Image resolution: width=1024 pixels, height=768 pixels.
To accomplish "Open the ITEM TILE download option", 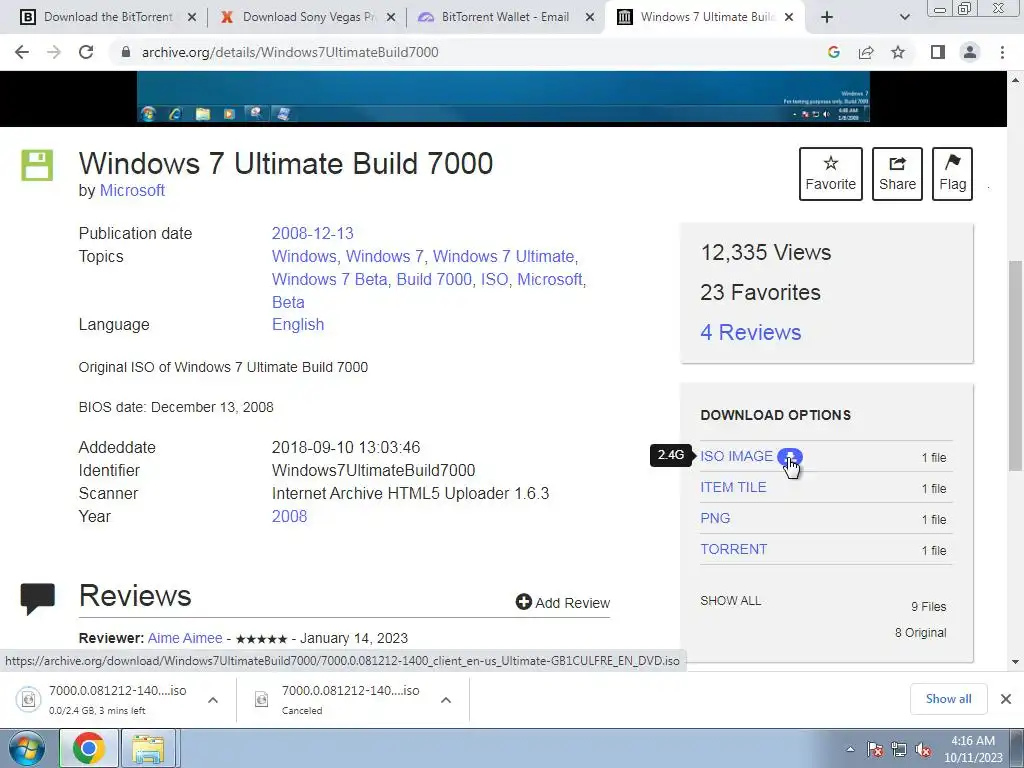I will (x=733, y=487).
